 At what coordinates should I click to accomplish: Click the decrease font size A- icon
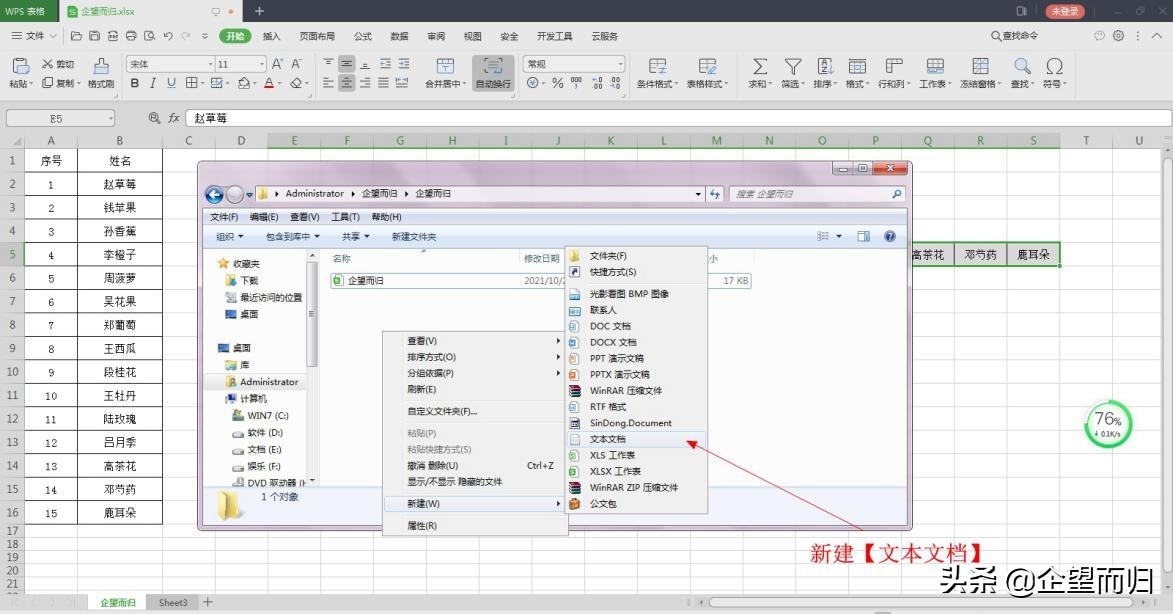pos(296,64)
